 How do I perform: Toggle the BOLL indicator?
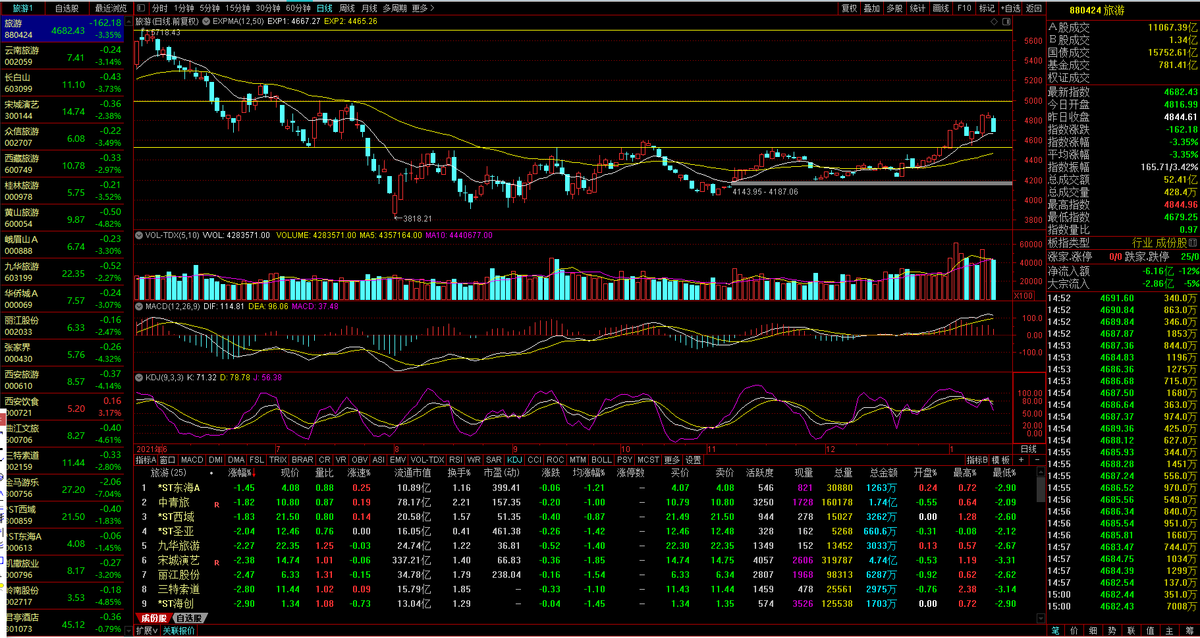tap(602, 460)
